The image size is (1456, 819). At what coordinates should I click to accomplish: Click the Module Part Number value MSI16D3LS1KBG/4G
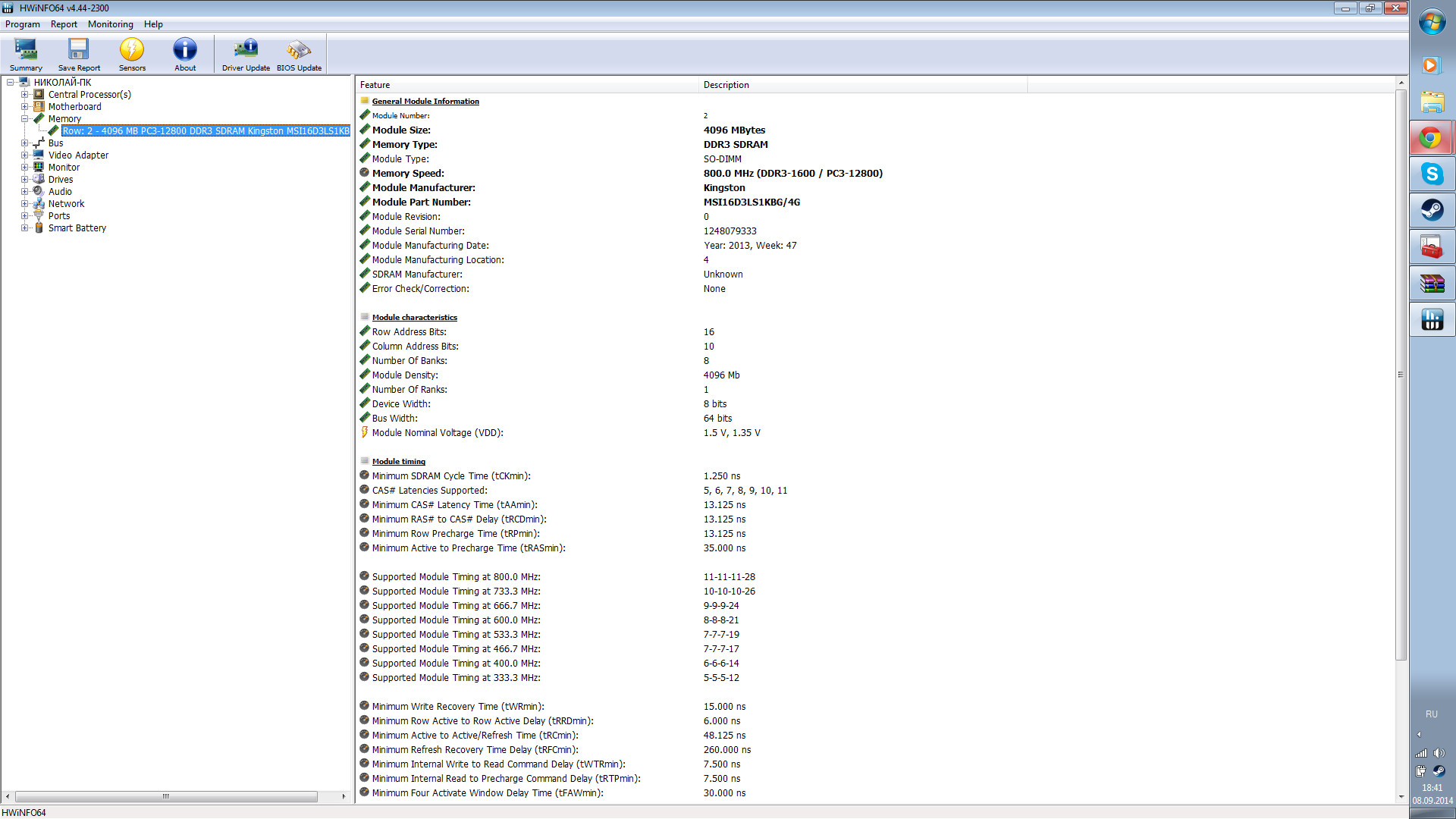pos(752,202)
